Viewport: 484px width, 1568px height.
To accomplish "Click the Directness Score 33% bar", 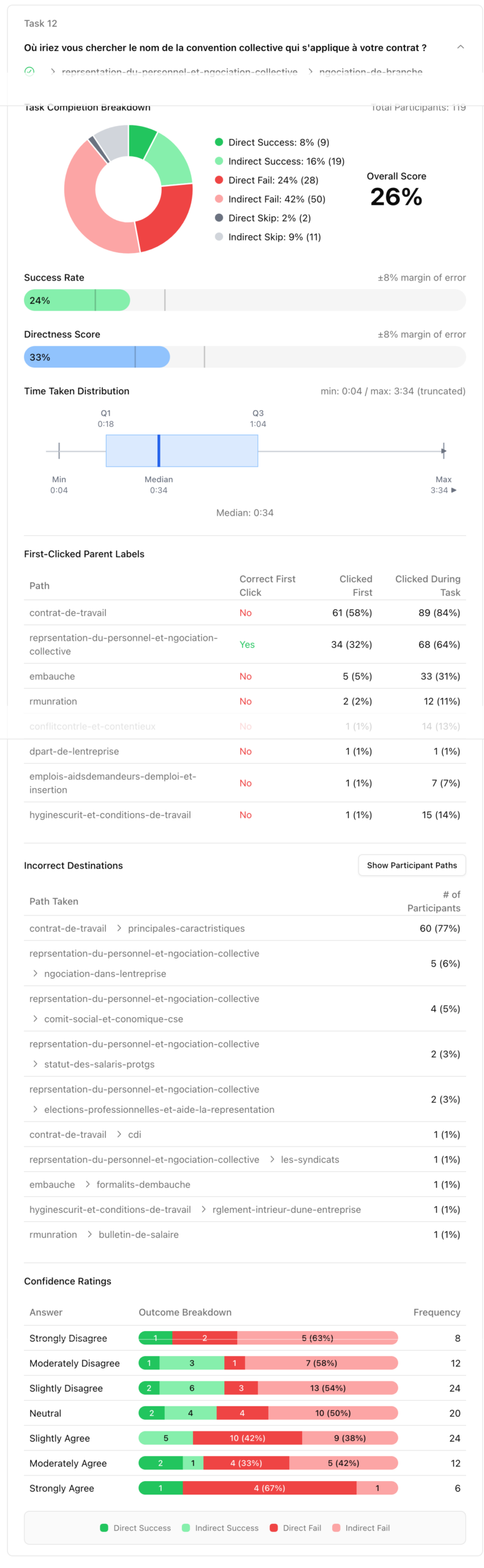I will (96, 357).
